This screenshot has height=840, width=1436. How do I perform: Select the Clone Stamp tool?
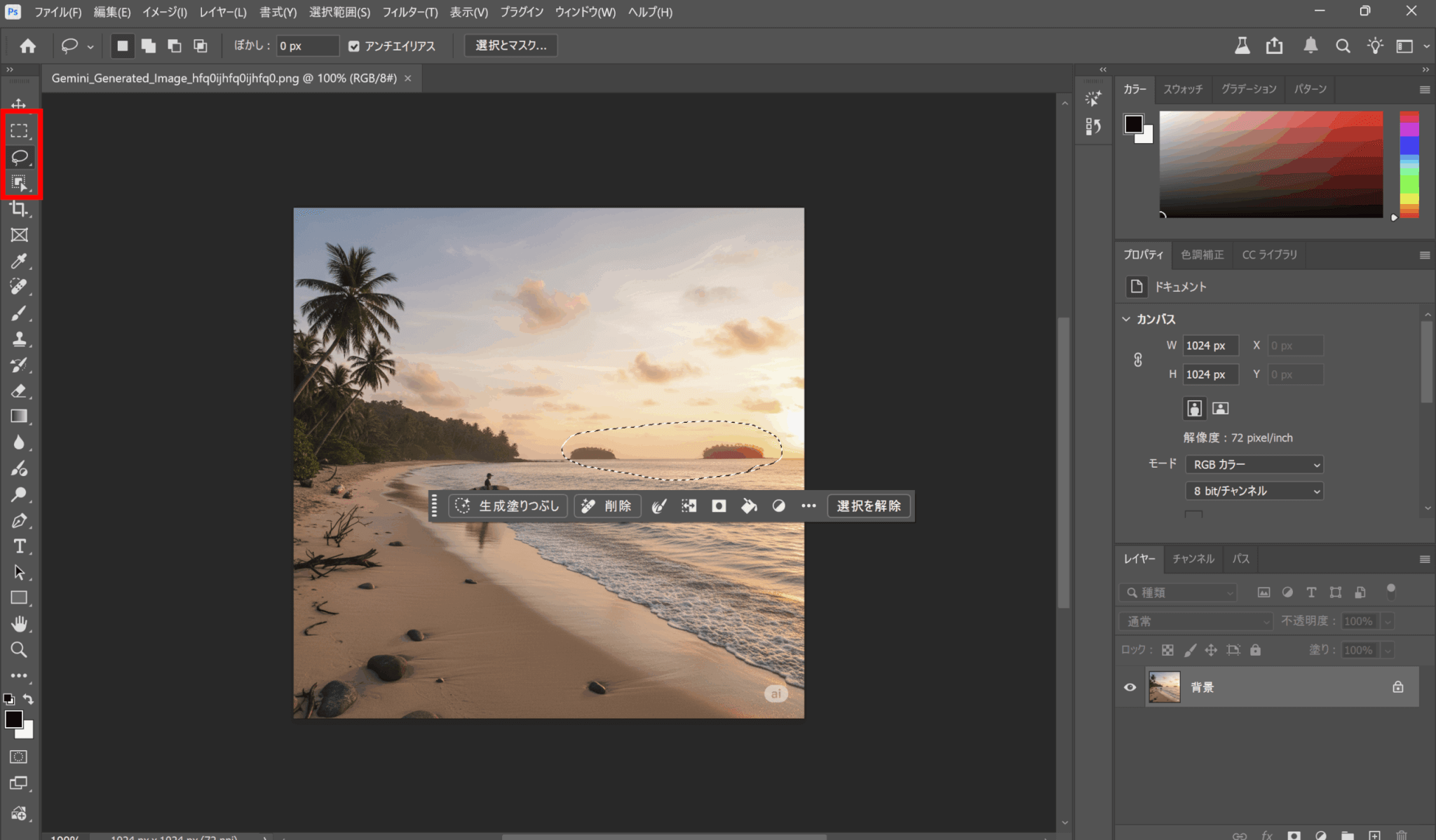click(19, 339)
